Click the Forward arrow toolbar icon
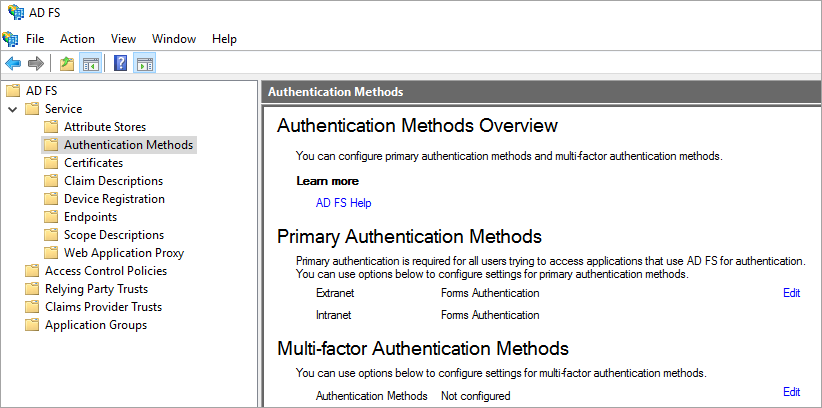 (x=36, y=64)
